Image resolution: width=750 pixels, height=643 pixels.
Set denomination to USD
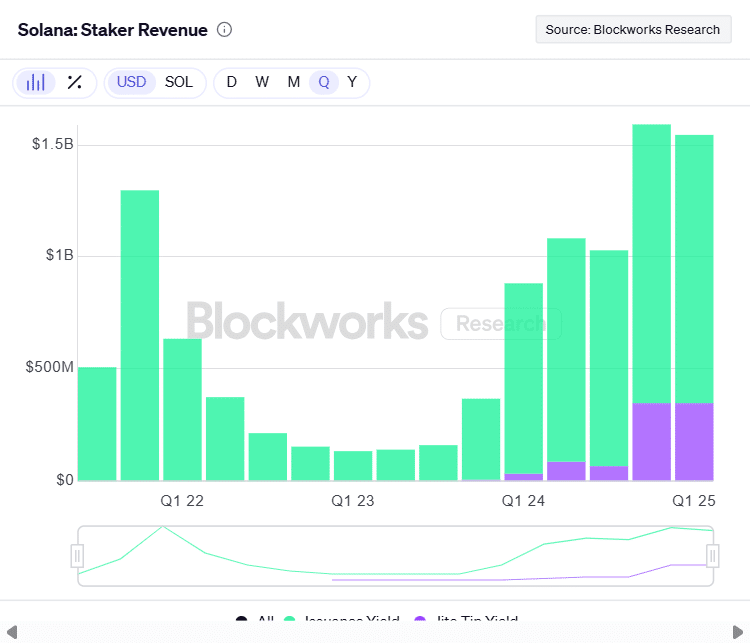point(131,82)
